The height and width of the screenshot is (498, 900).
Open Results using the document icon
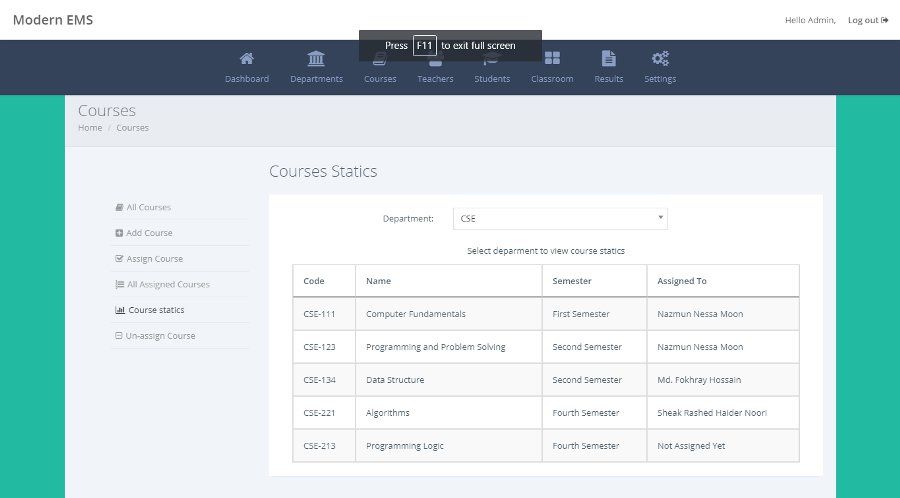[608, 58]
